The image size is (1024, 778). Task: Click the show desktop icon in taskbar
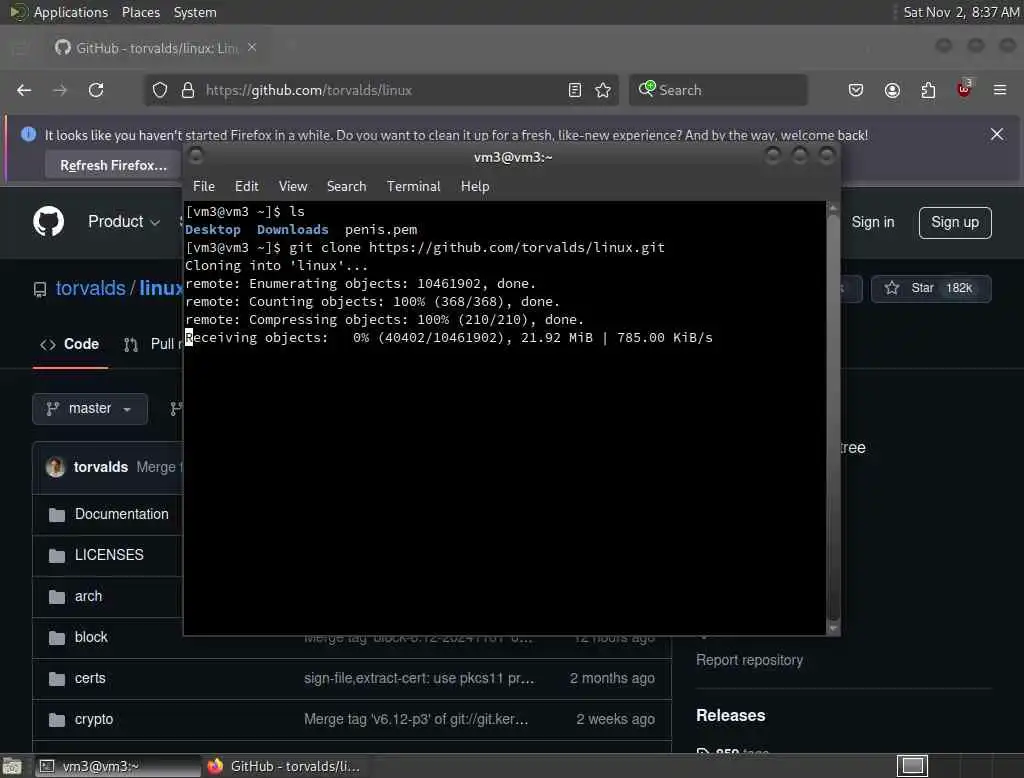click(x=12, y=766)
